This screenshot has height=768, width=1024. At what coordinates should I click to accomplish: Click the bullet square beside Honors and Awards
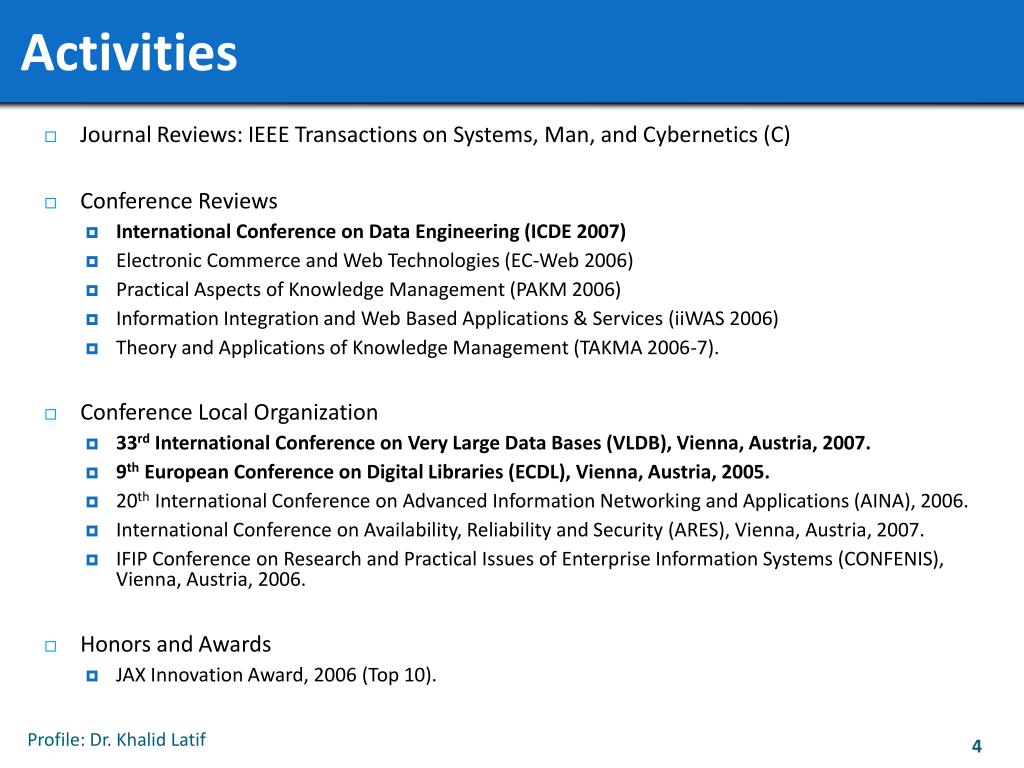51,647
